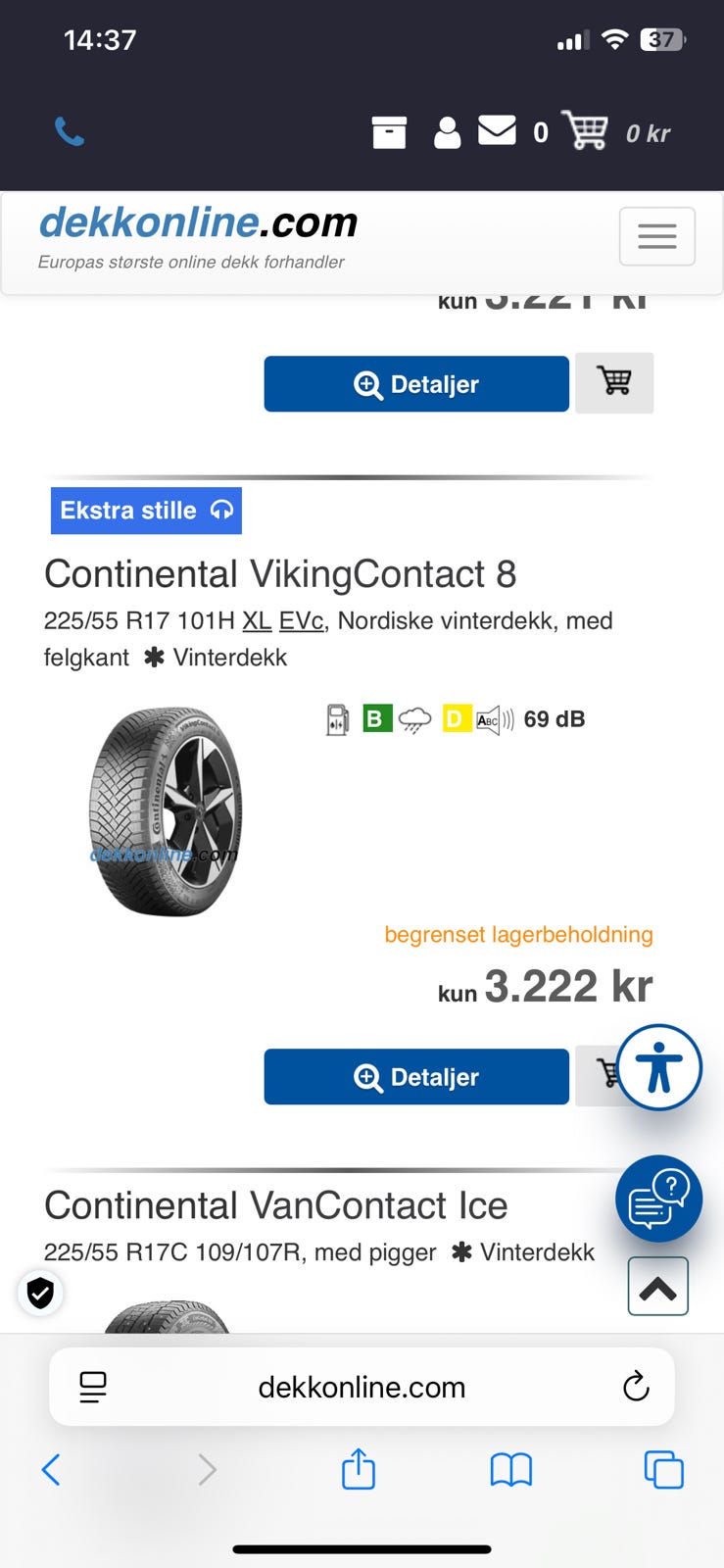Add first tire to cart
This screenshot has width=724, height=1568.
pos(614,382)
